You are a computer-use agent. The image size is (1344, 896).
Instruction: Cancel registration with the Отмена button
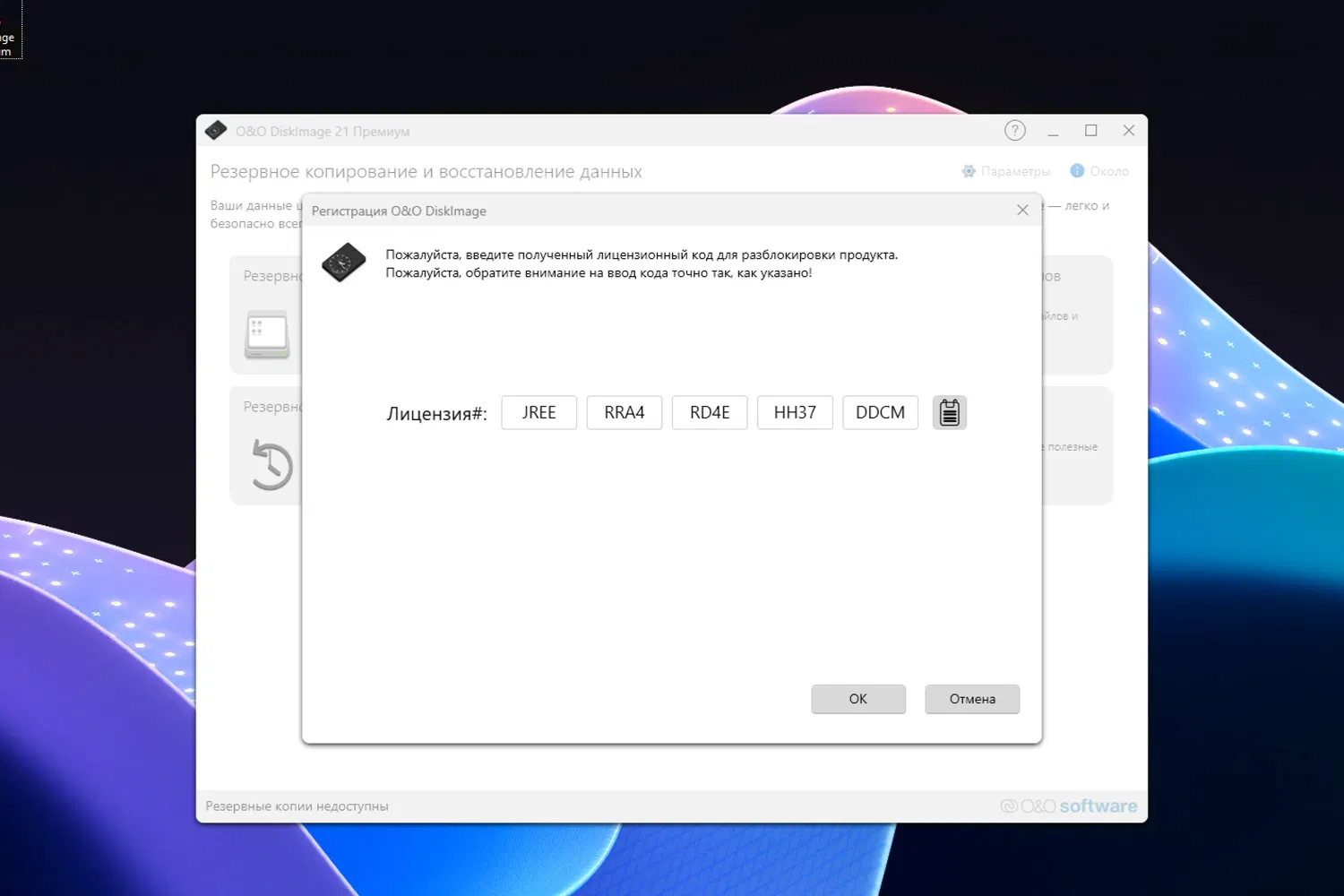(x=972, y=699)
